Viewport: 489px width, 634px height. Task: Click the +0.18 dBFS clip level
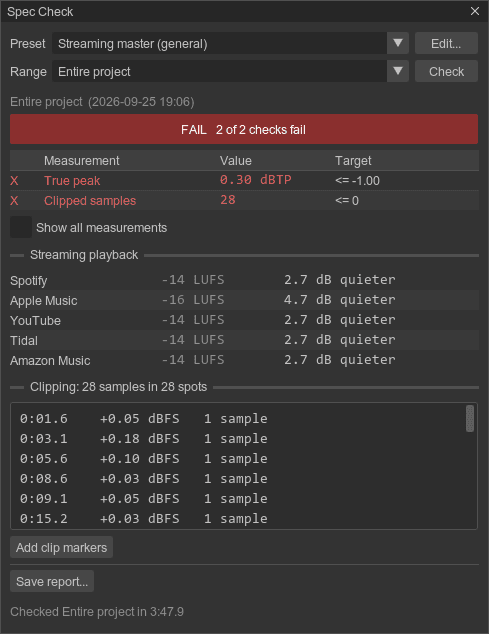pyautogui.click(x=140, y=439)
